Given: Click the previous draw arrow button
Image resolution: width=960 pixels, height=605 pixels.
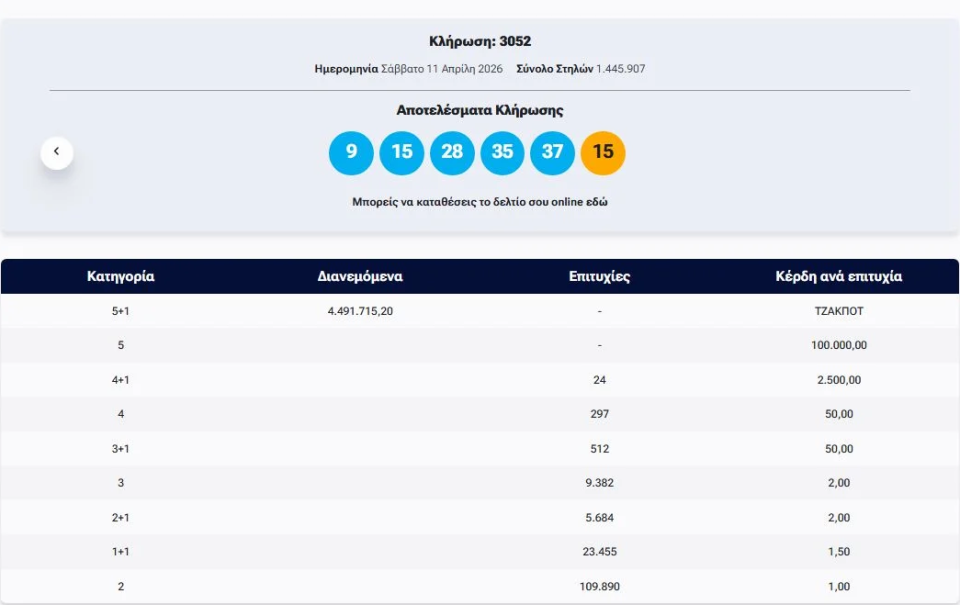Looking at the screenshot, I should tap(57, 152).
